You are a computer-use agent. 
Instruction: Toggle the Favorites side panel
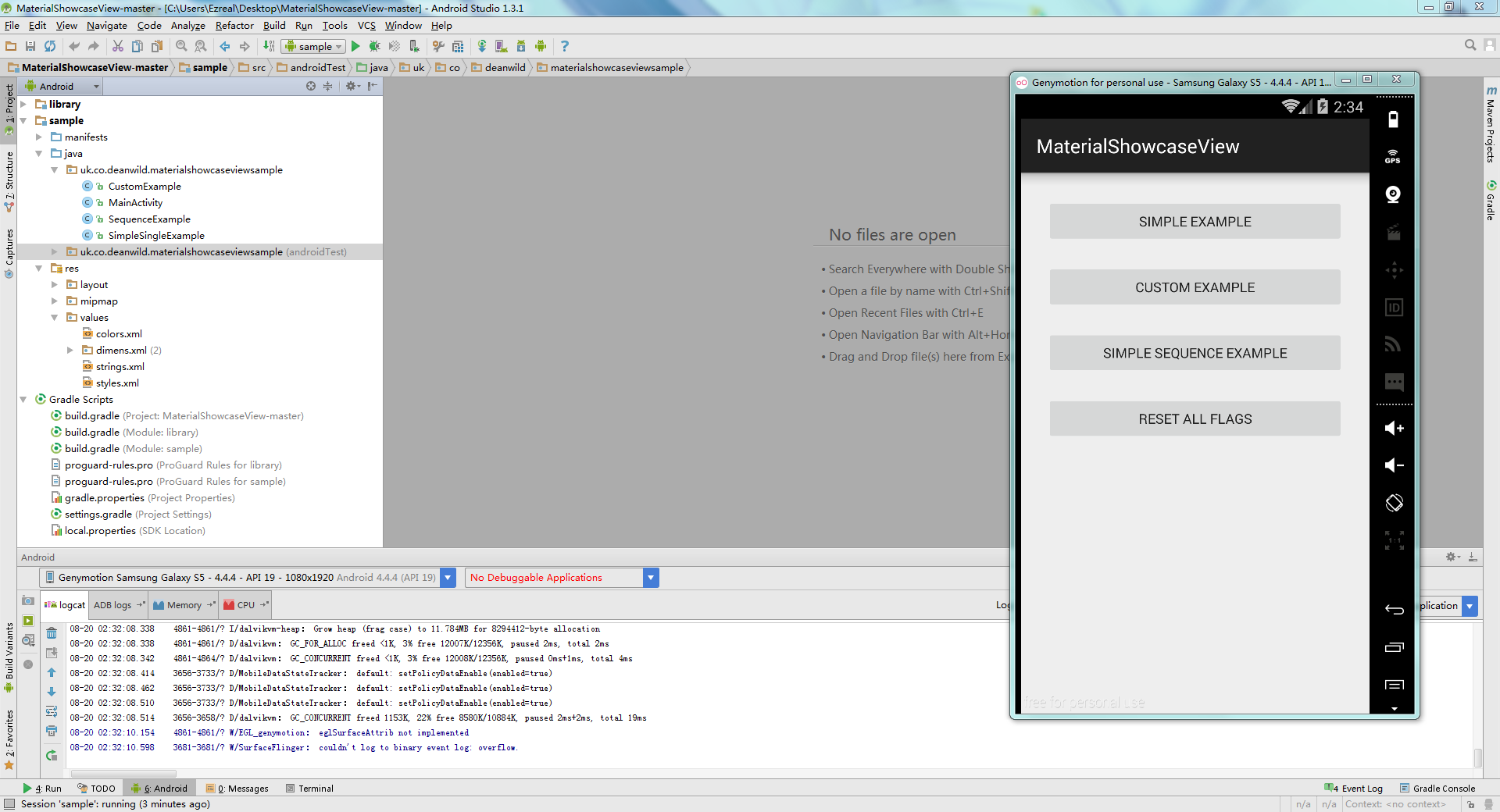(9, 739)
